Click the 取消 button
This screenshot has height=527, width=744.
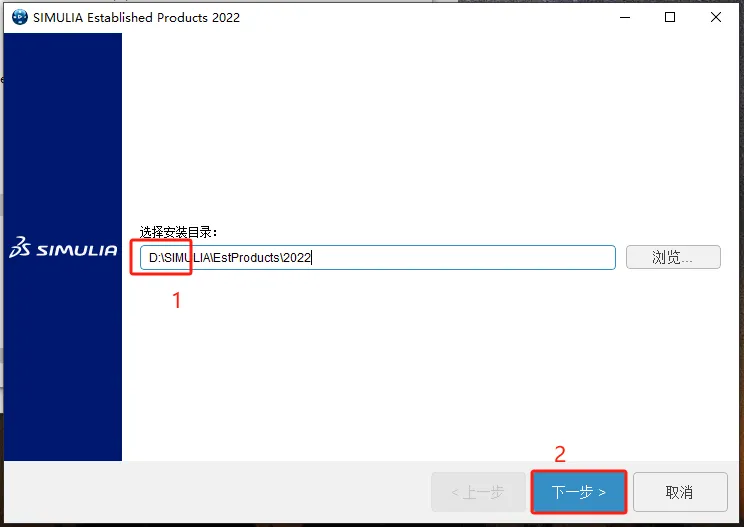680,492
